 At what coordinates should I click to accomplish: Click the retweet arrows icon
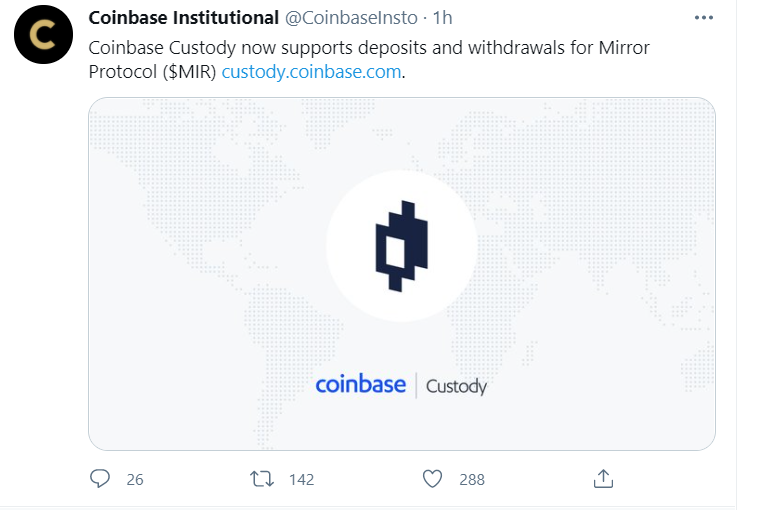(262, 479)
